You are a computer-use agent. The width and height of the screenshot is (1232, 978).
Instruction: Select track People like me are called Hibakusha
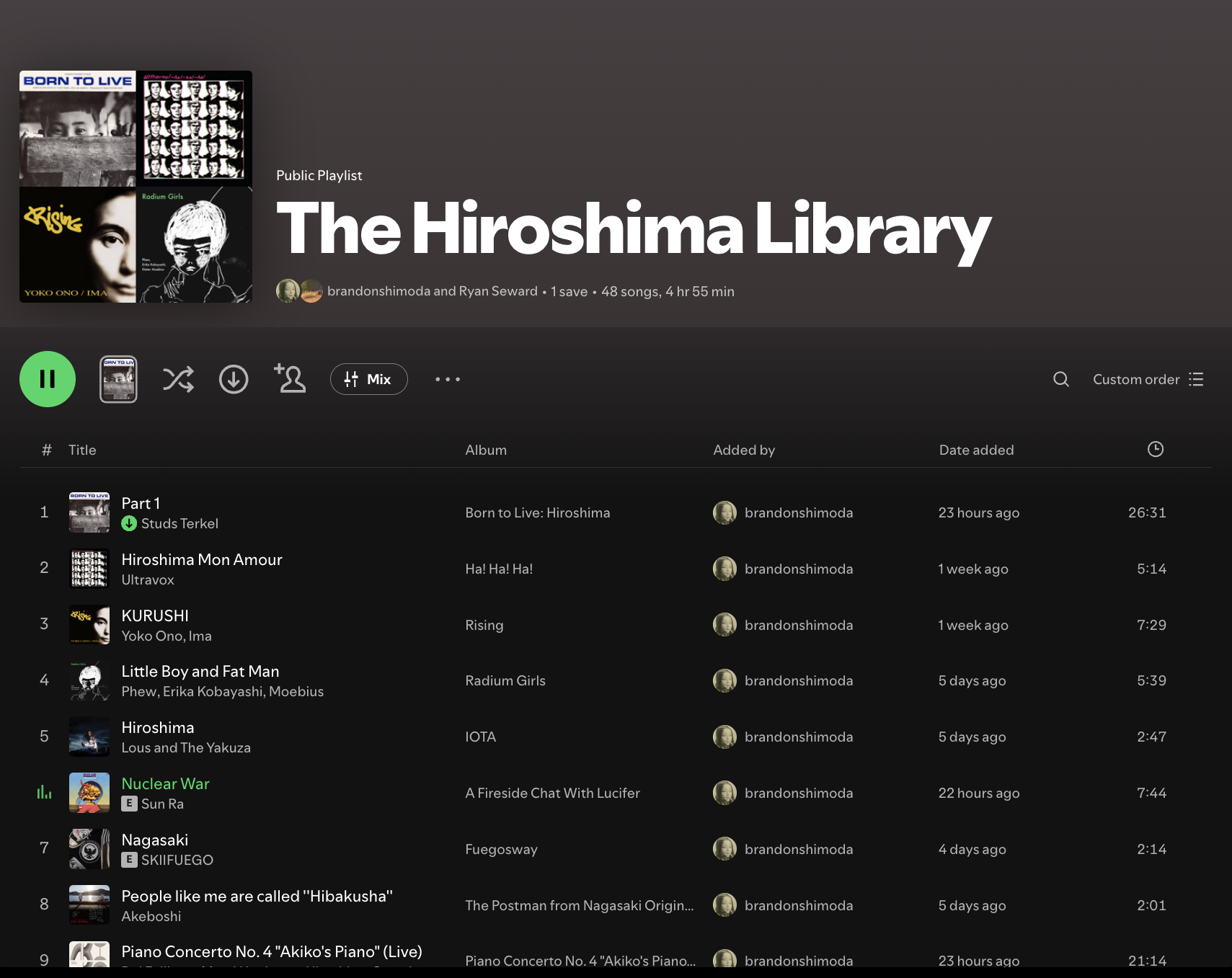(257, 896)
